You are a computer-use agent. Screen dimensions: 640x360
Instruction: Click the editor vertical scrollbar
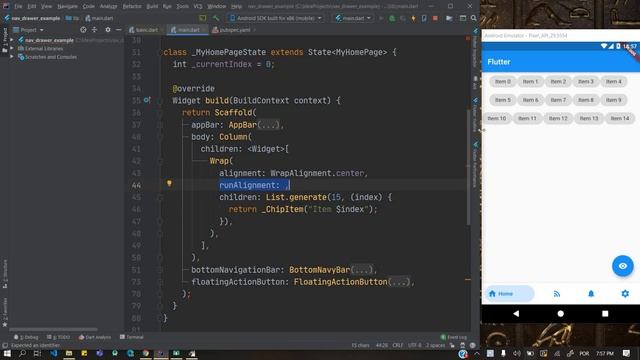pyautogui.click(x=468, y=167)
